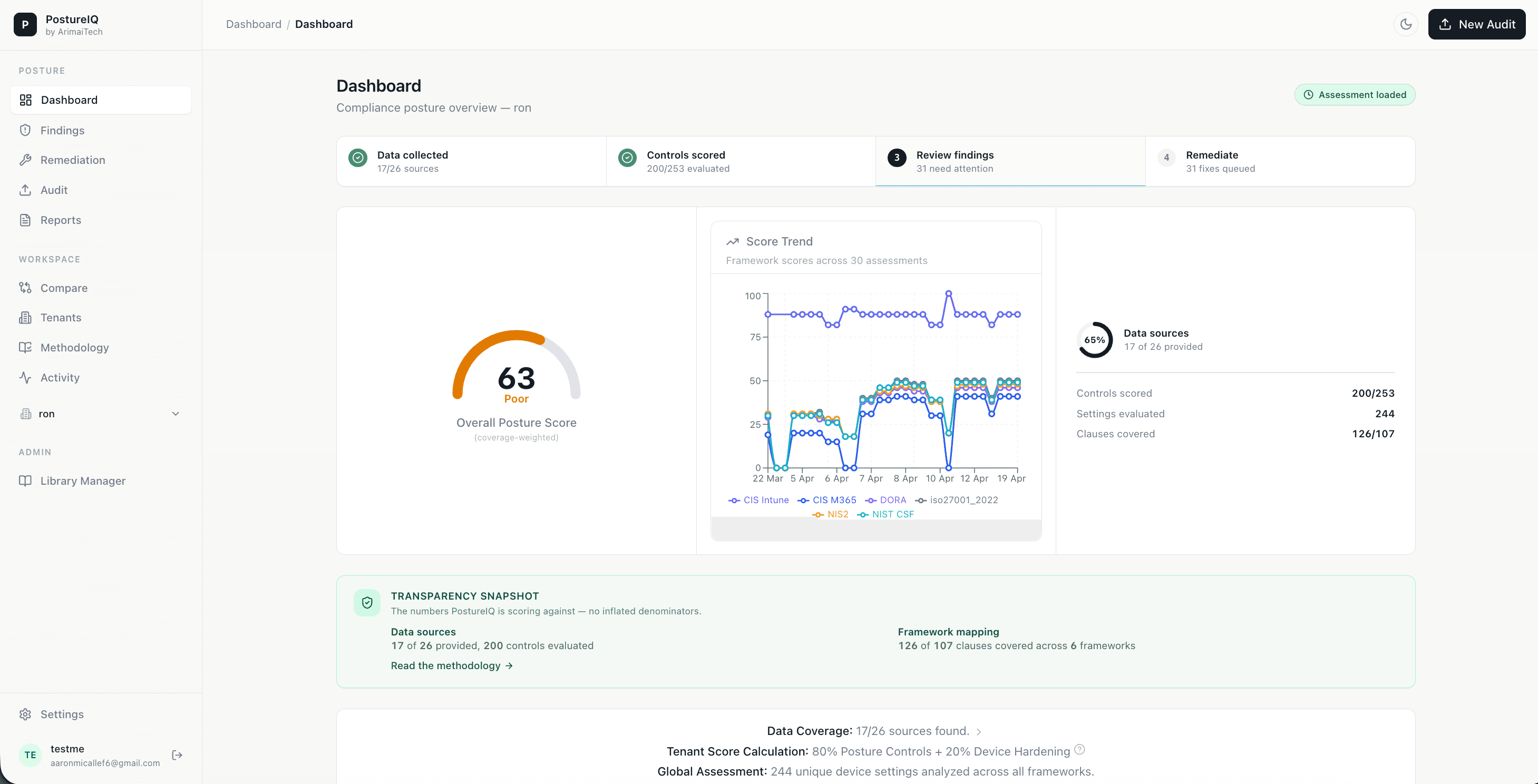Image resolution: width=1538 pixels, height=784 pixels.
Task: Toggle NIST CSF series in chart legend
Action: (x=885, y=514)
